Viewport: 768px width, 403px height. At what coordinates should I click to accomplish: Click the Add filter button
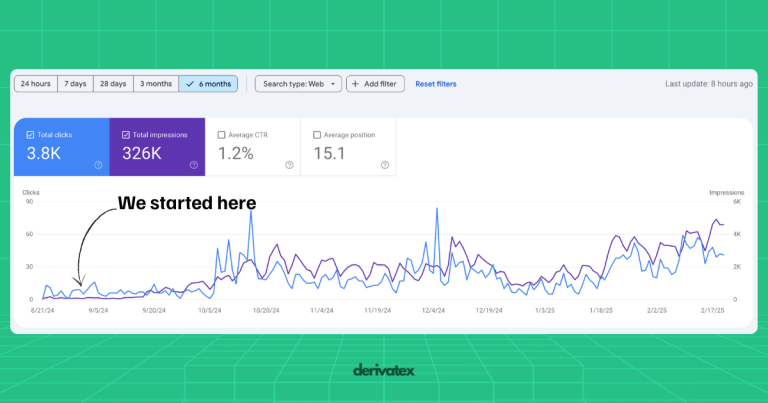(375, 84)
